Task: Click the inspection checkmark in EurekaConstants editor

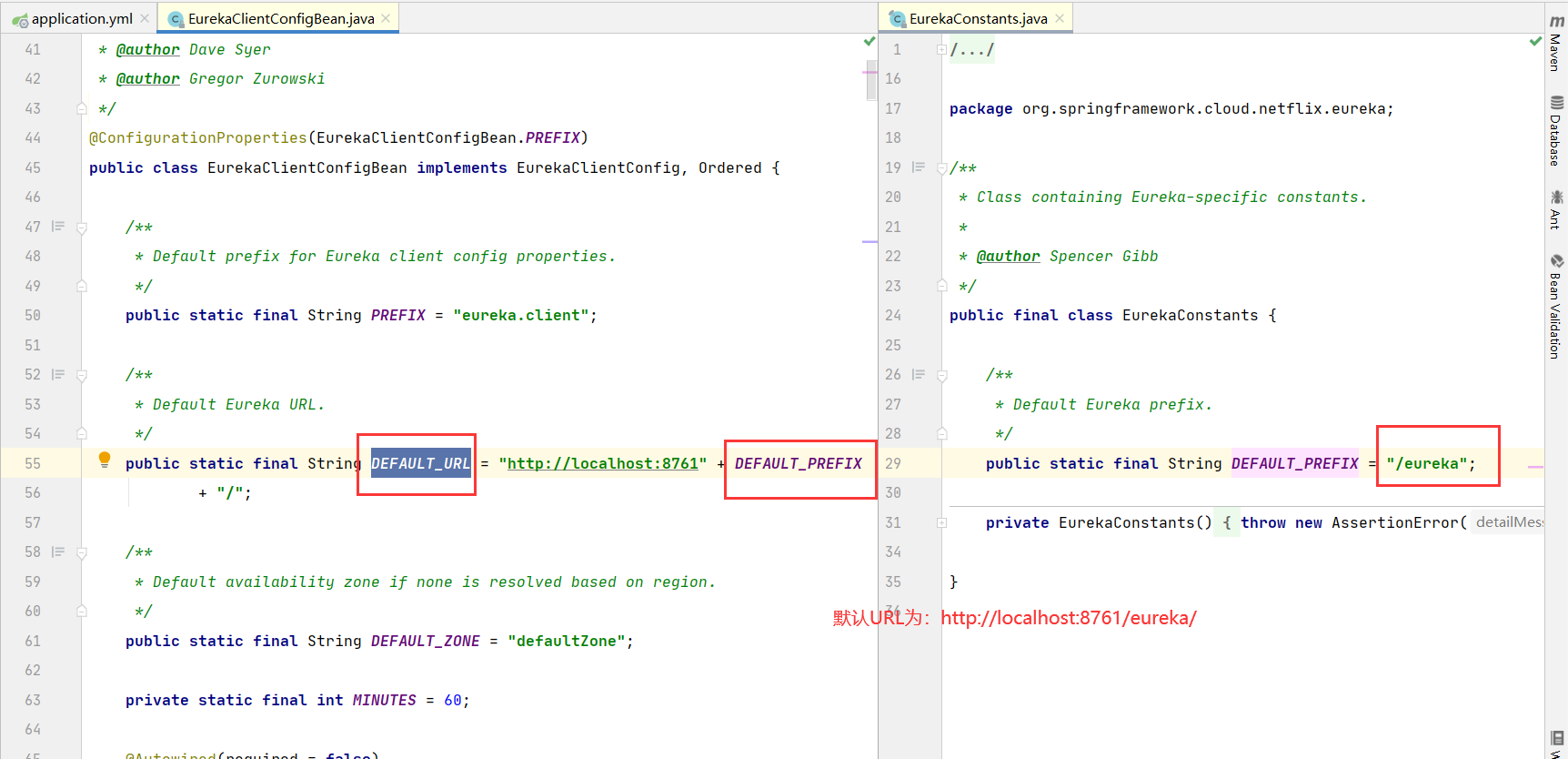Action: pyautogui.click(x=1536, y=42)
